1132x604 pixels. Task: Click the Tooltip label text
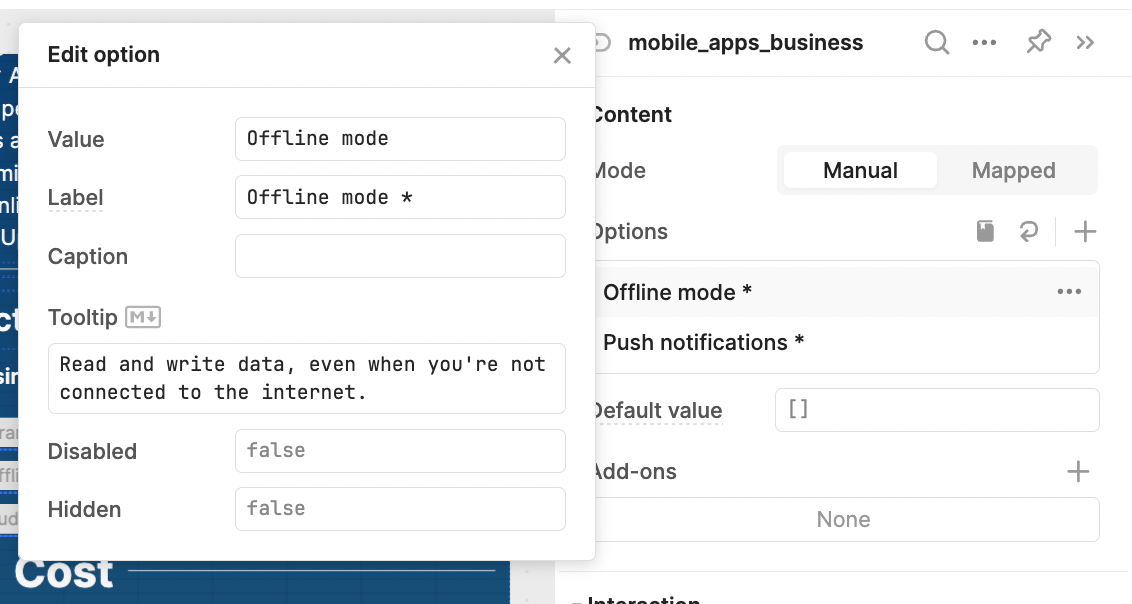pyautogui.click(x=82, y=318)
